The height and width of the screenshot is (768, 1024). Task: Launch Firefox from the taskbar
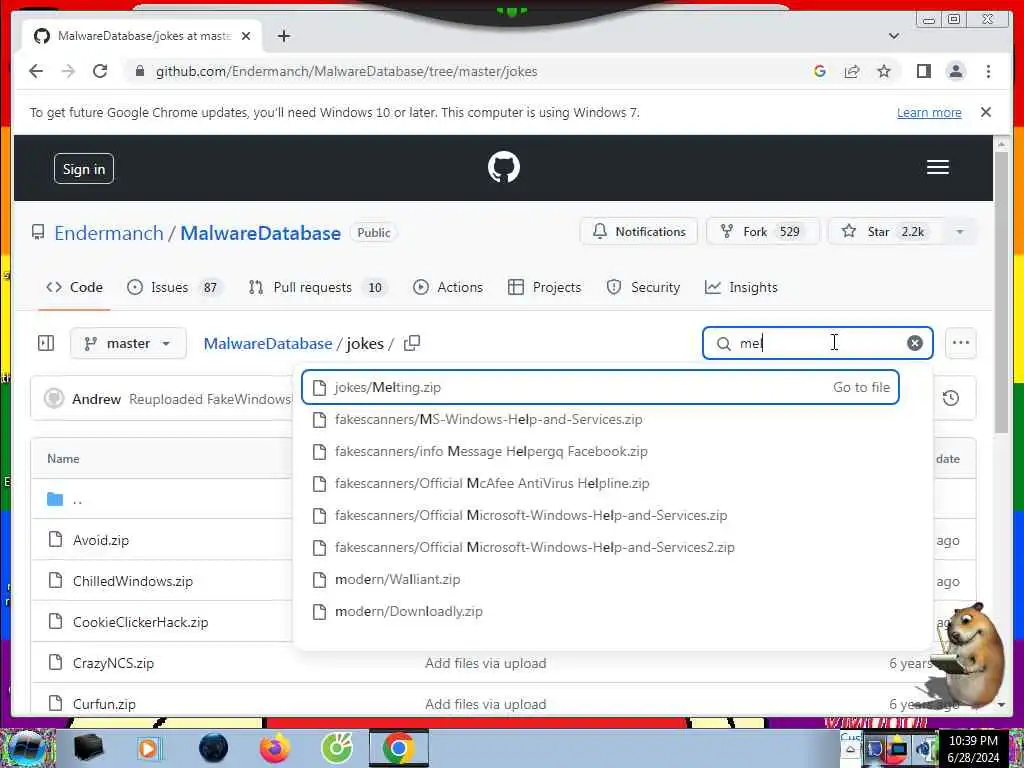[x=274, y=748]
